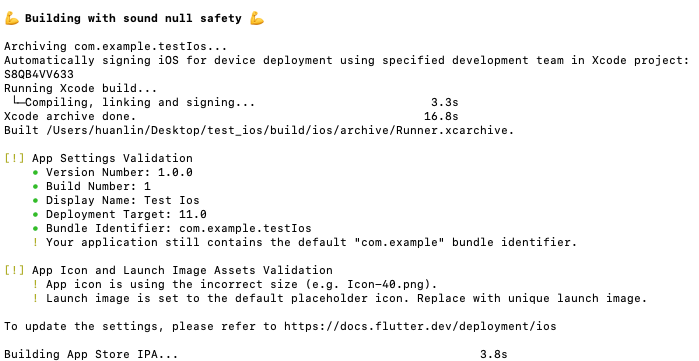Click yellow exclamation before default bundle identifier warning
Screen dimensions: 699x361
pyautogui.click(x=36, y=242)
